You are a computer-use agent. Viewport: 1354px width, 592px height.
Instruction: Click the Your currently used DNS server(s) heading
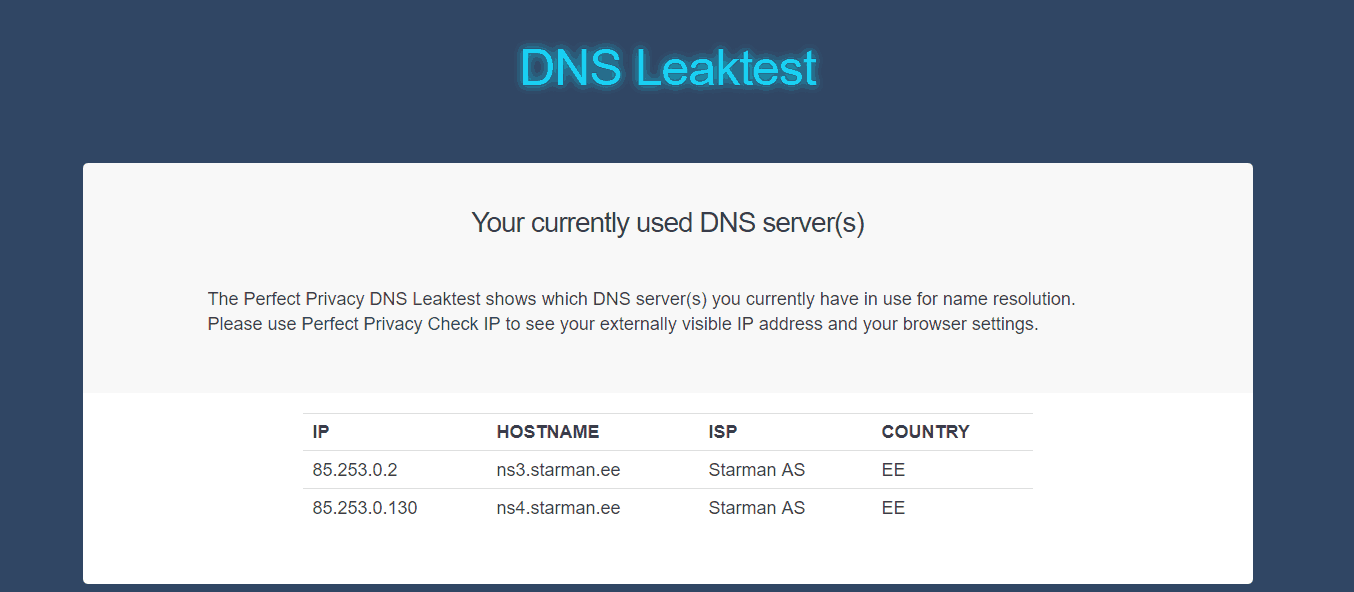click(x=667, y=222)
